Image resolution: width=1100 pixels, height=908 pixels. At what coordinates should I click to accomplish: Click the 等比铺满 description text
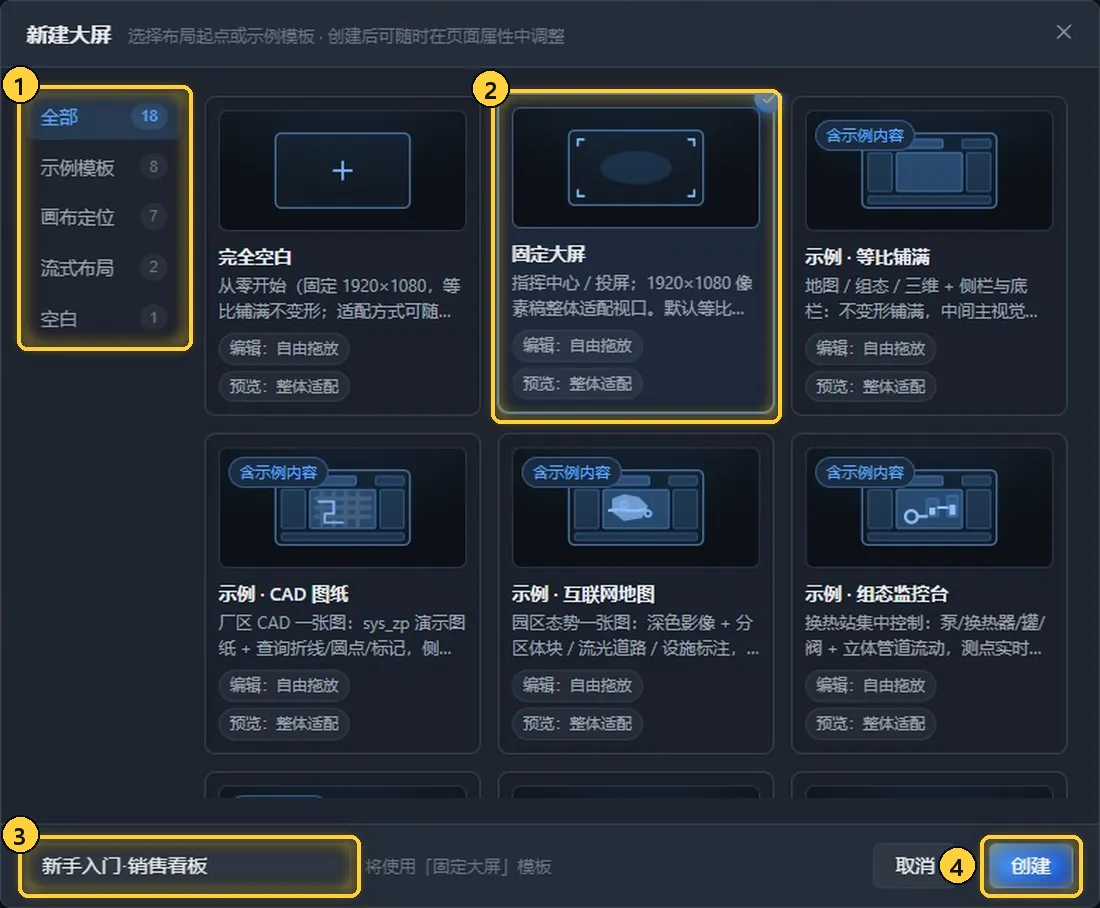921,298
